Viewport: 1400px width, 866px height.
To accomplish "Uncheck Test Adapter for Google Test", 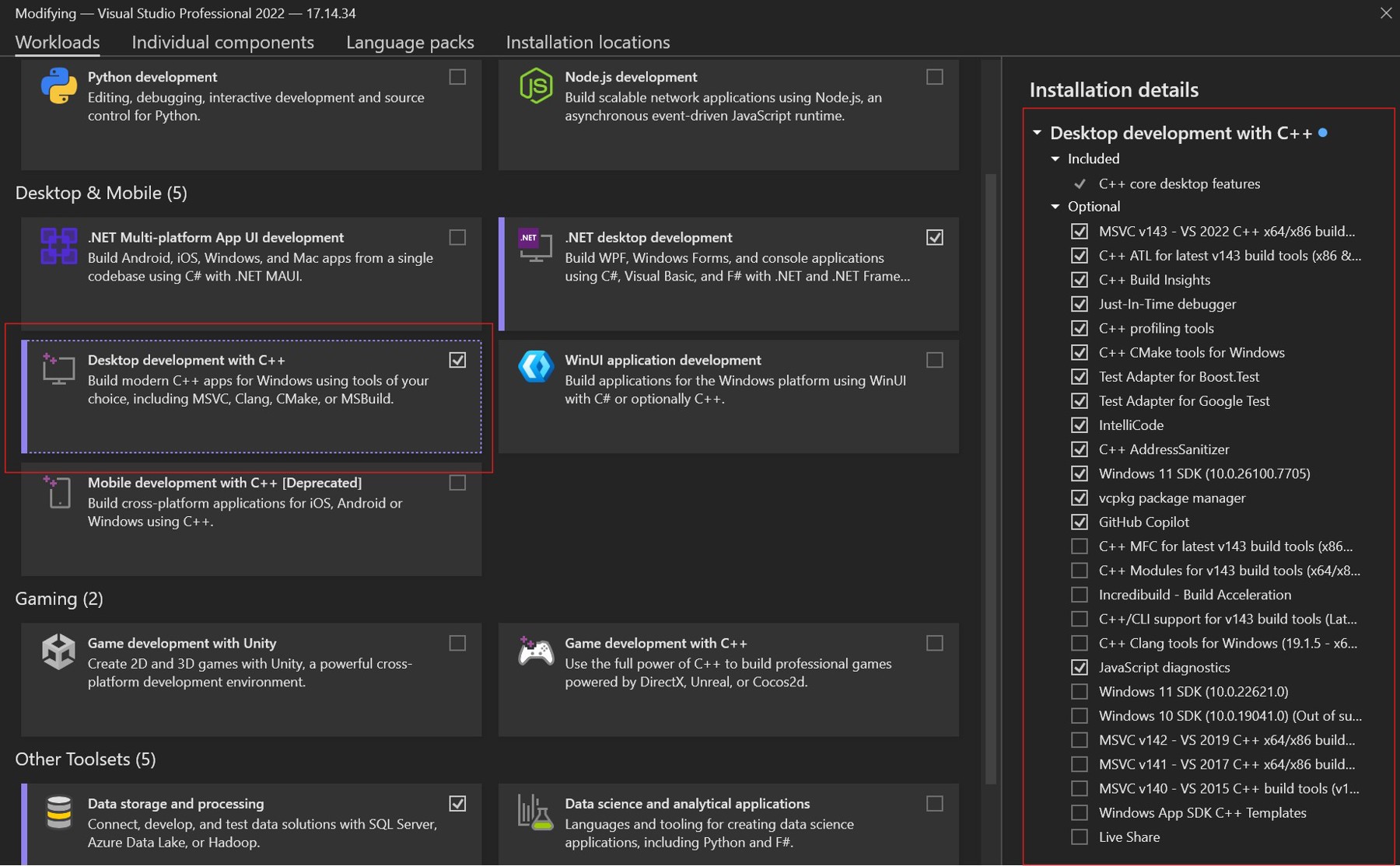I will tap(1080, 400).
